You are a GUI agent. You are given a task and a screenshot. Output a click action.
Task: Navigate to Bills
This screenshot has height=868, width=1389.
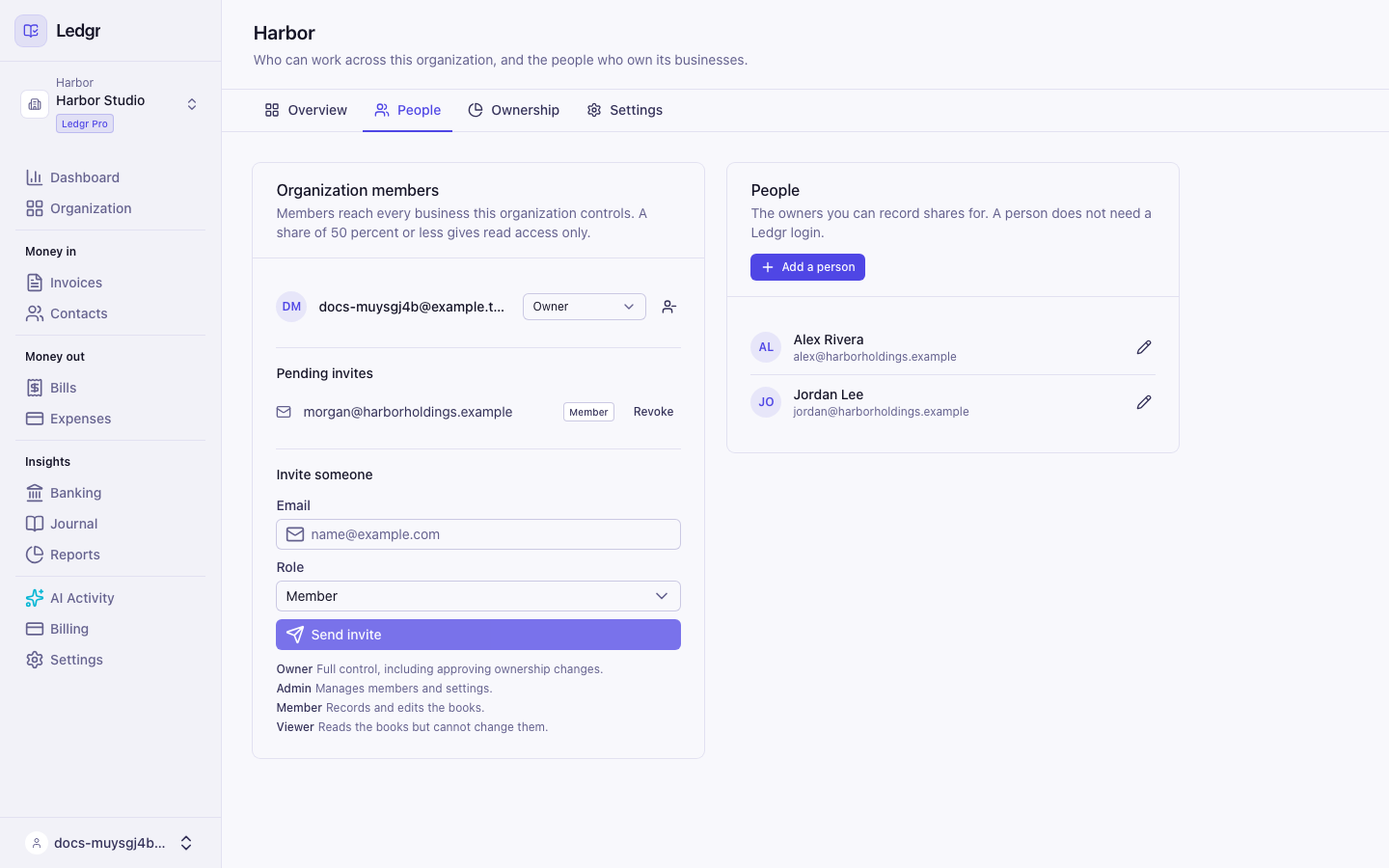[x=110, y=388]
